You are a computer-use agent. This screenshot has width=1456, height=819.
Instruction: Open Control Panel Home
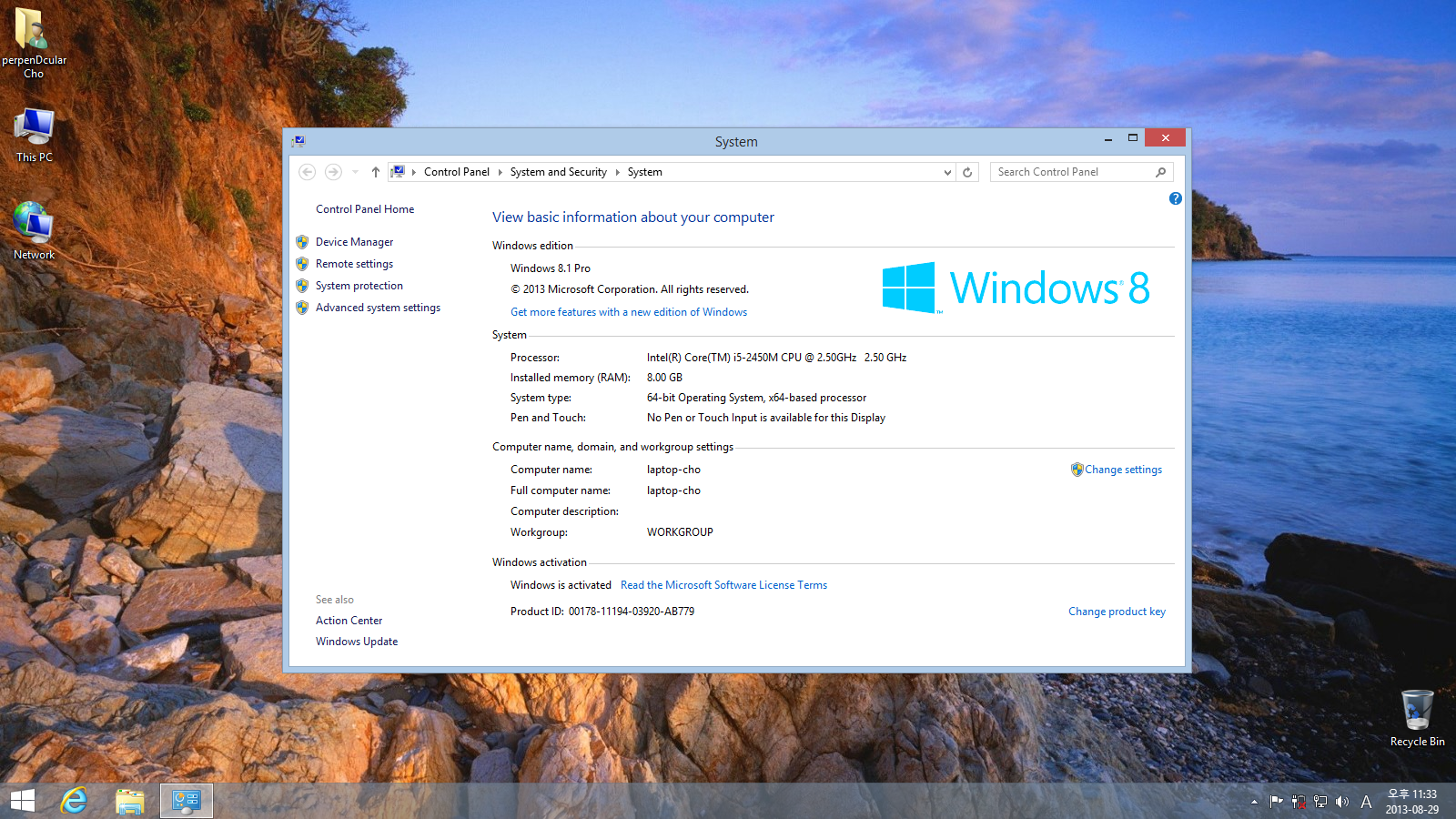click(365, 209)
